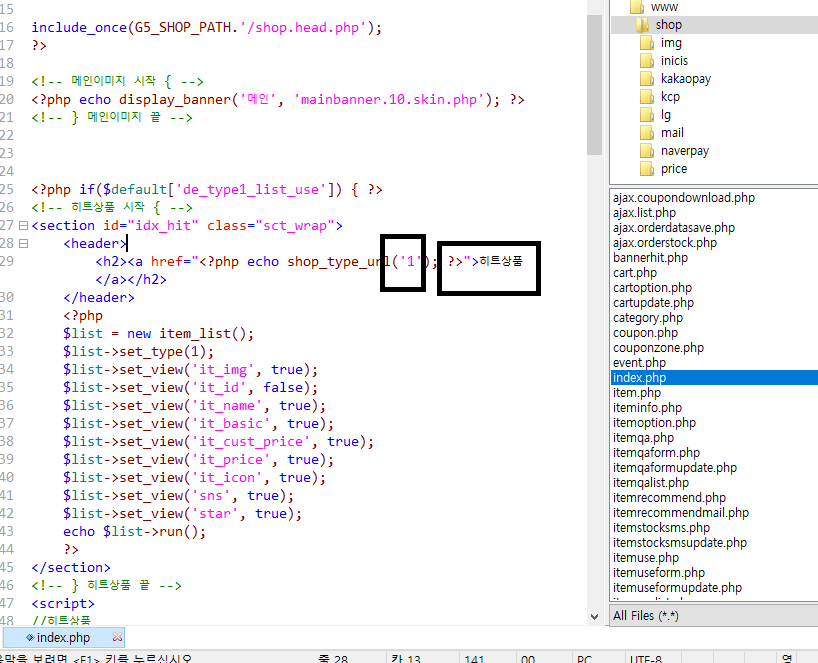Open the inicis folder
Viewport: 818px width, 663px height.
click(674, 61)
